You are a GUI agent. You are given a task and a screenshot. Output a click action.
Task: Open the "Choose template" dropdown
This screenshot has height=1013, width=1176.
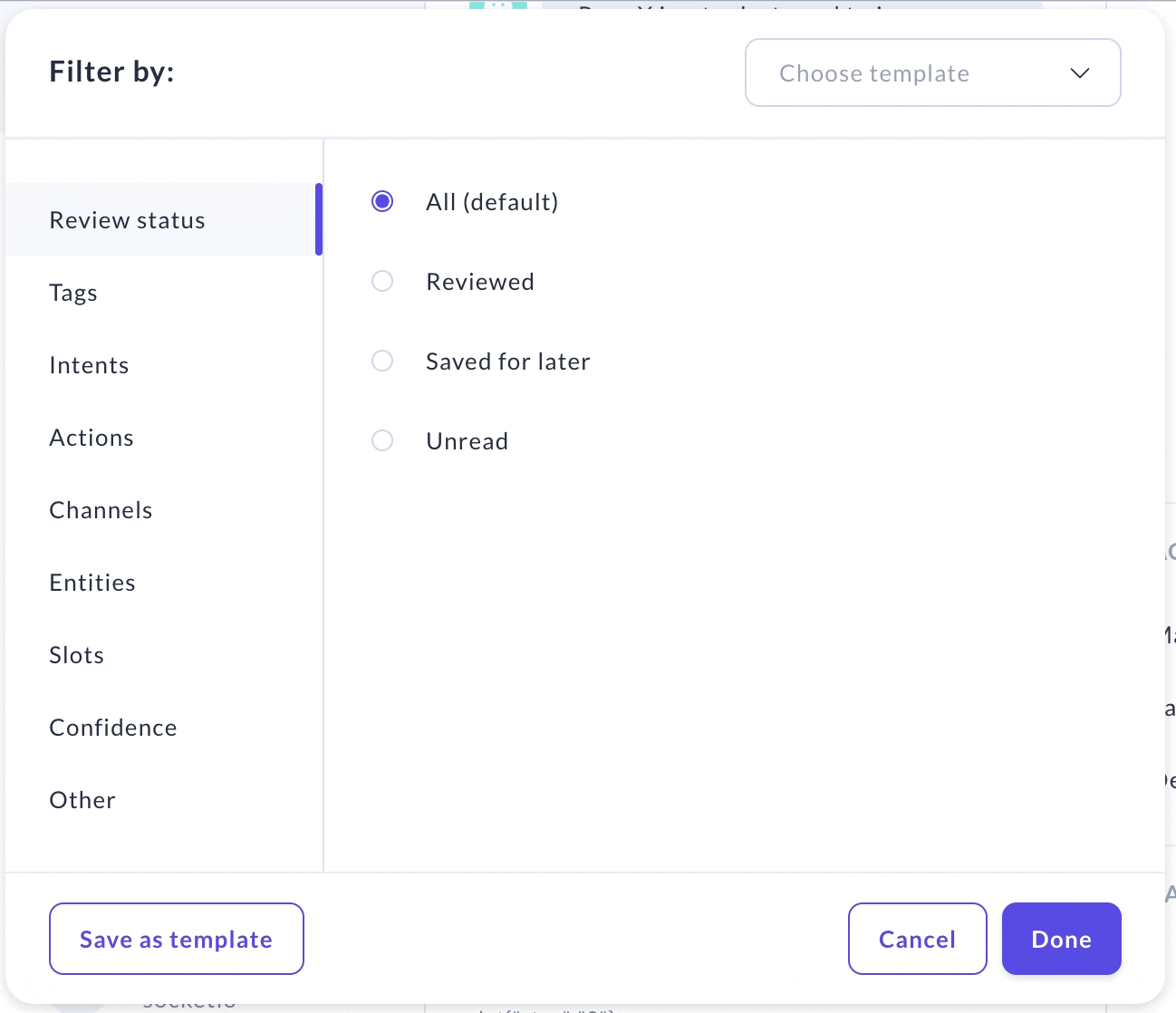click(932, 72)
